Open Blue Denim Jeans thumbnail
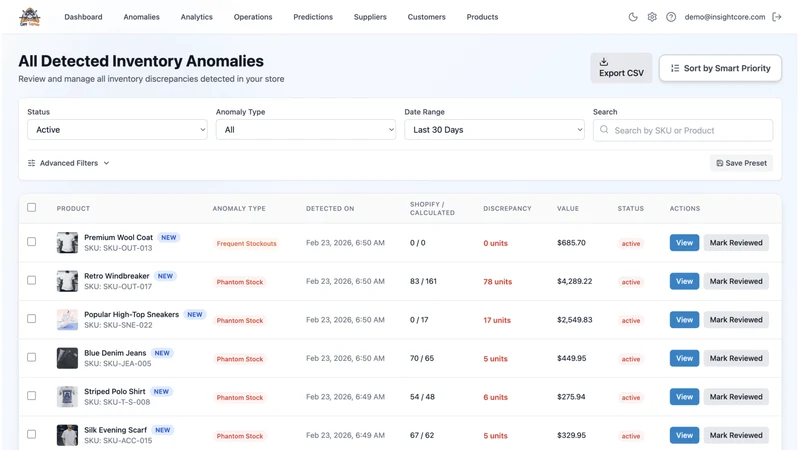 coord(67,358)
